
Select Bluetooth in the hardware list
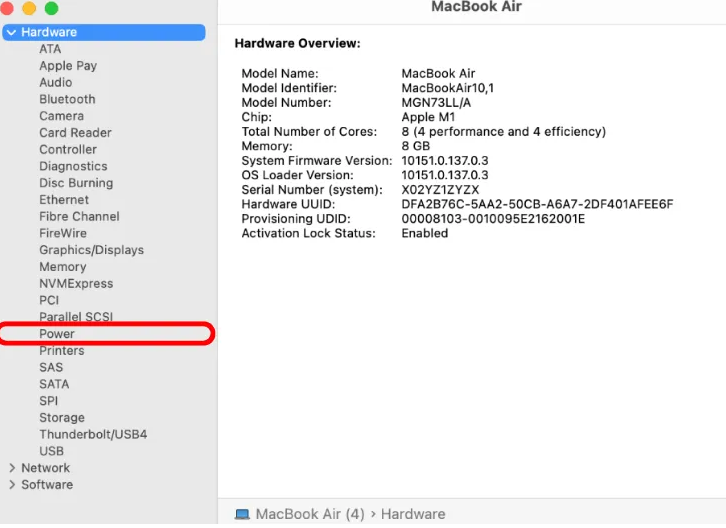(x=67, y=99)
